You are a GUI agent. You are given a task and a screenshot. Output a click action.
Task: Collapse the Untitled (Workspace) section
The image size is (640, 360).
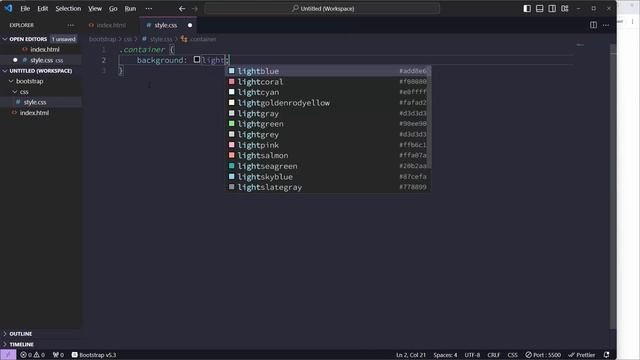tap(41, 71)
